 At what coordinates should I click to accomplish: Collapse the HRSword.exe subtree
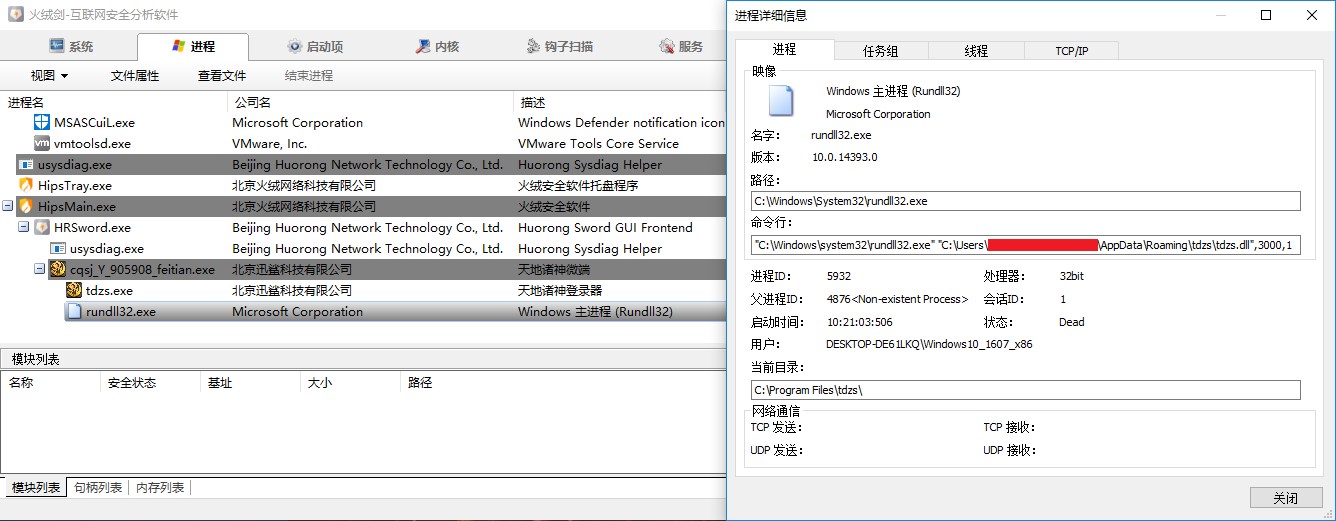(x=24, y=228)
